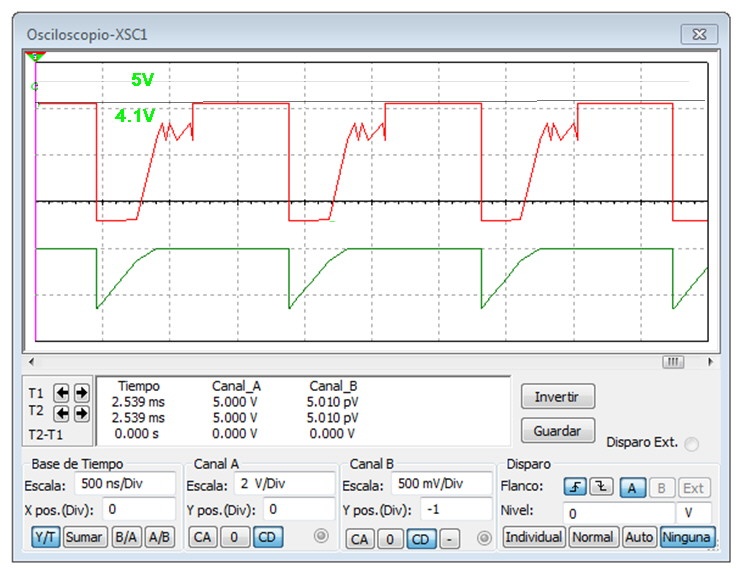
Task: Move the T2 cursor right with arrow
Action: coord(81,413)
